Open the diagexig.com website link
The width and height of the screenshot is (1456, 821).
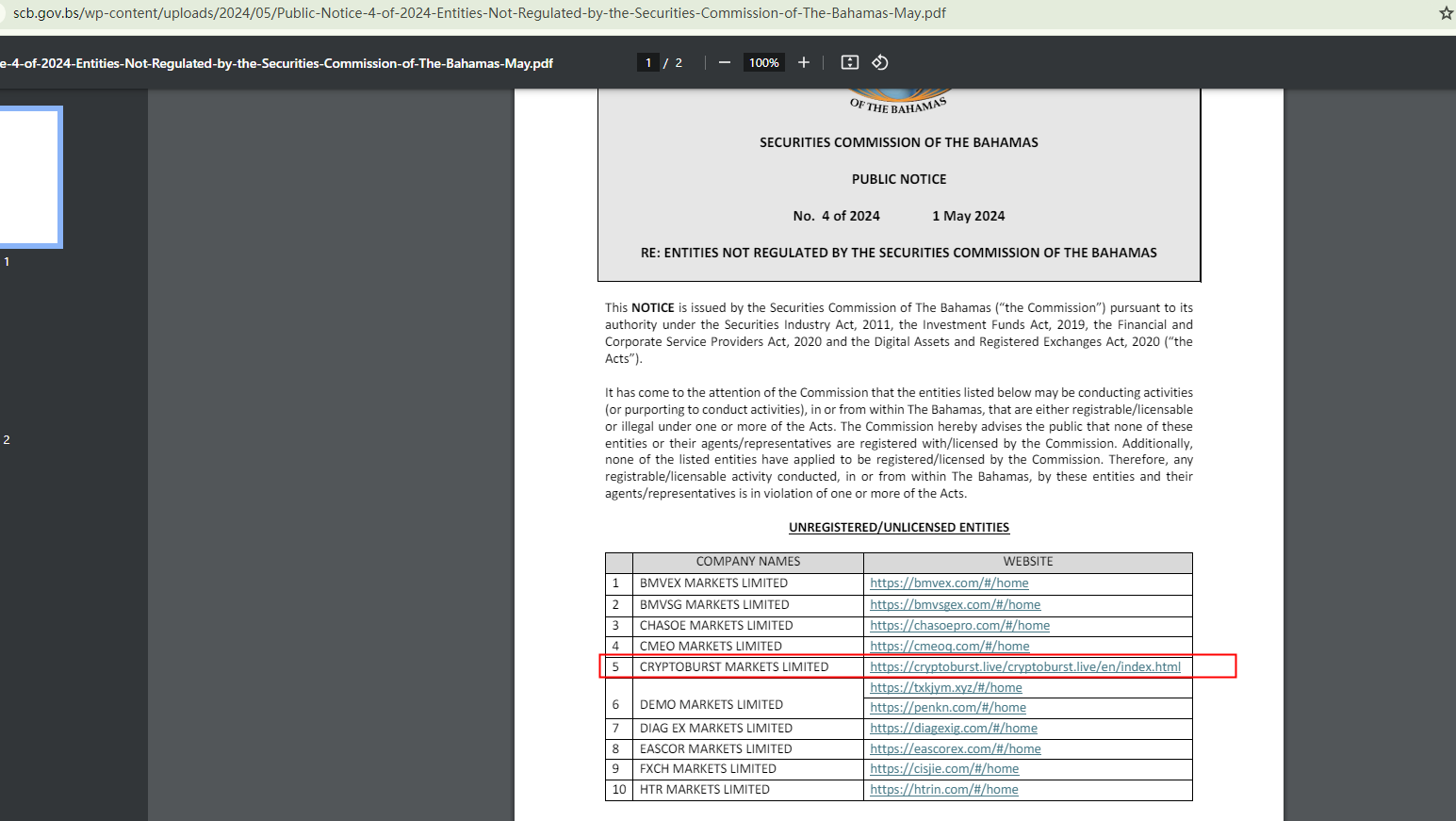click(x=953, y=729)
